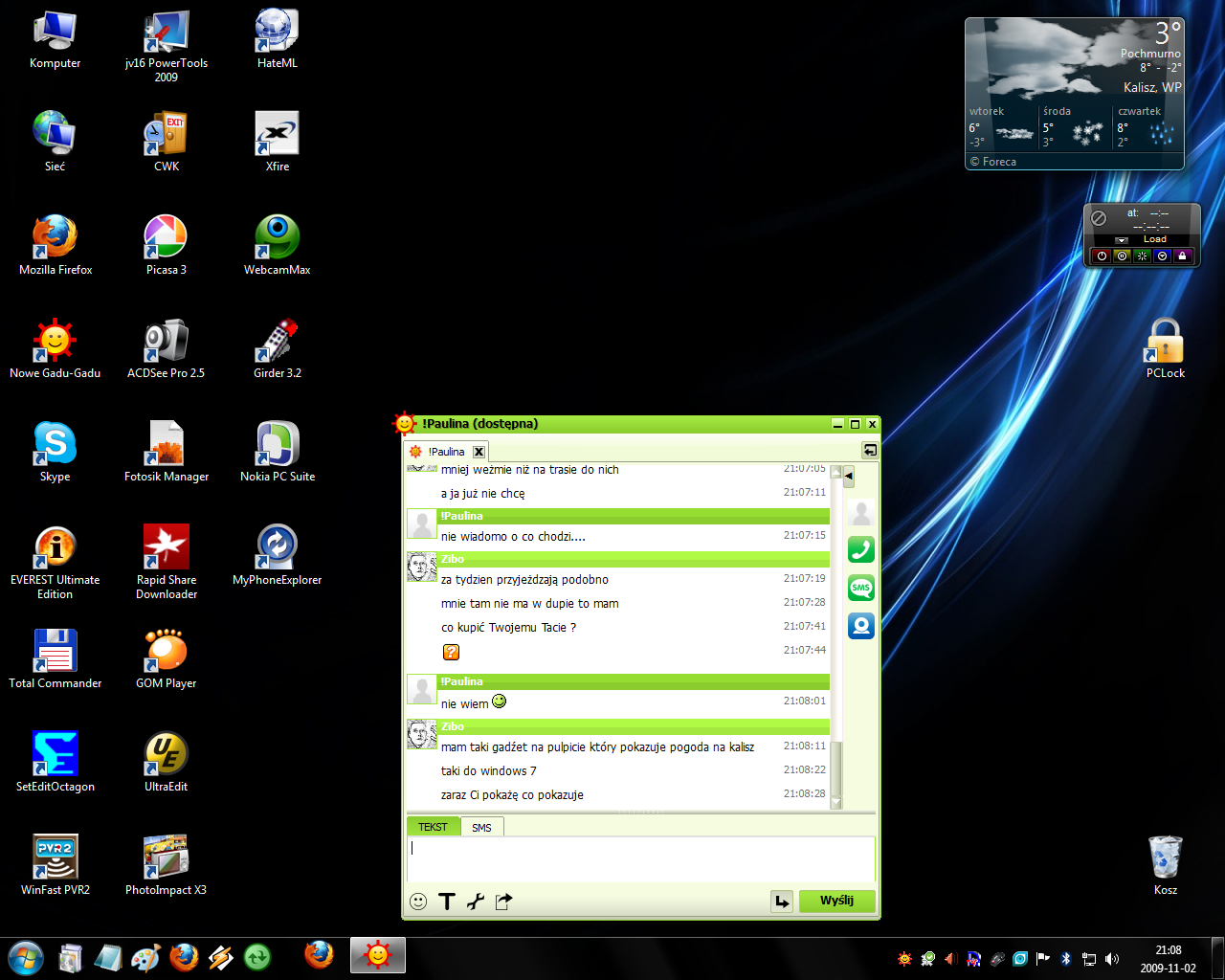The height and width of the screenshot is (980, 1225).
Task: Collapse the chat side panel arrow
Action: (x=849, y=476)
